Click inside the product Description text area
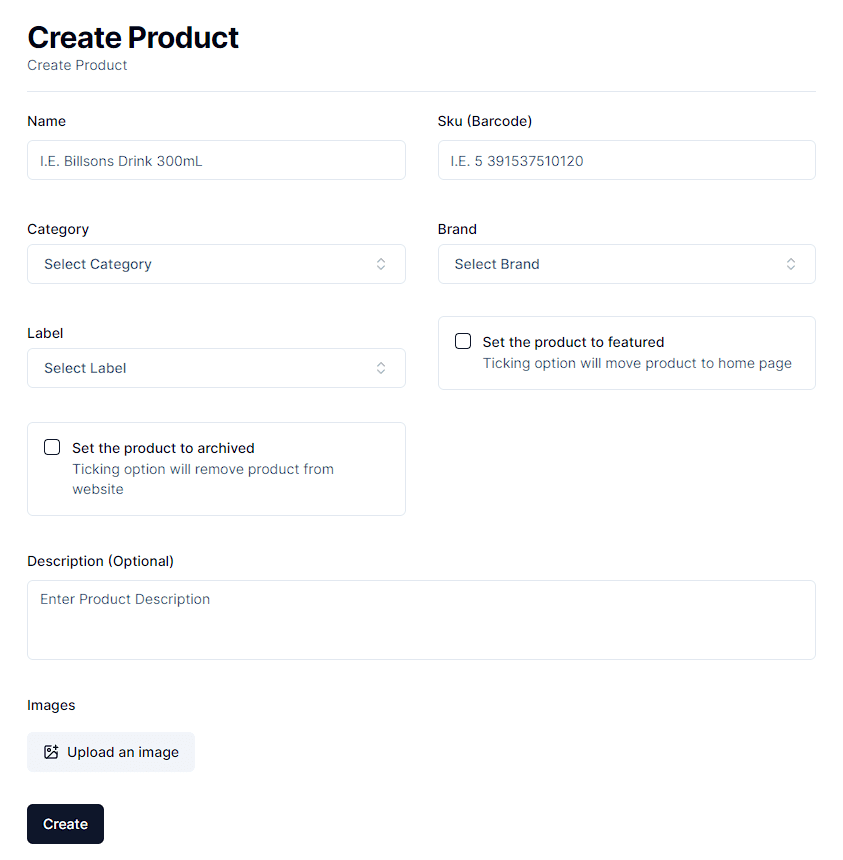 421,620
